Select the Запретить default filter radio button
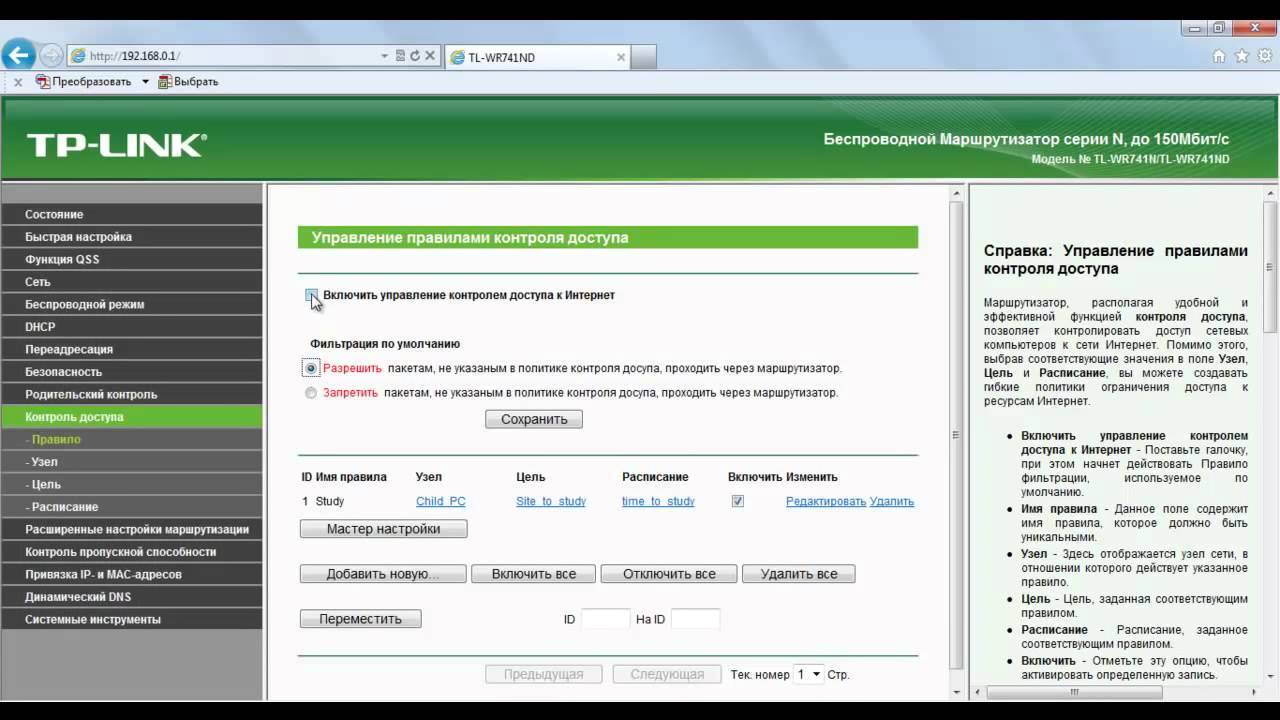This screenshot has width=1280, height=720. click(311, 393)
